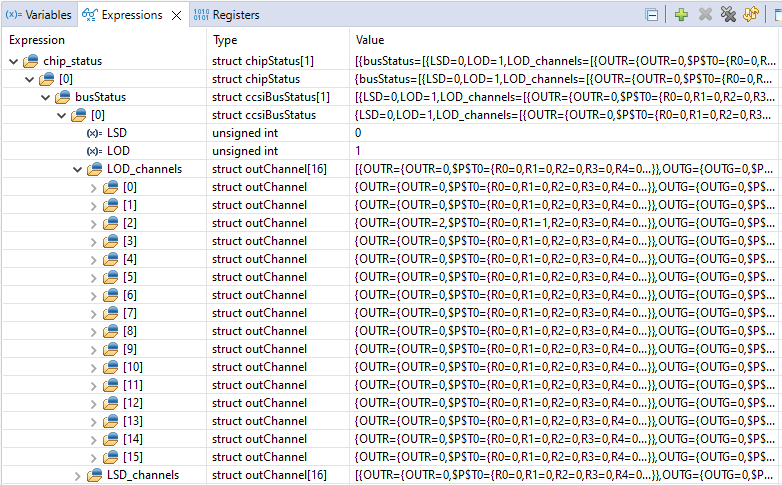Image resolution: width=782 pixels, height=485 pixels.
Task: Click the Collapse All toolbar icon
Action: click(652, 15)
